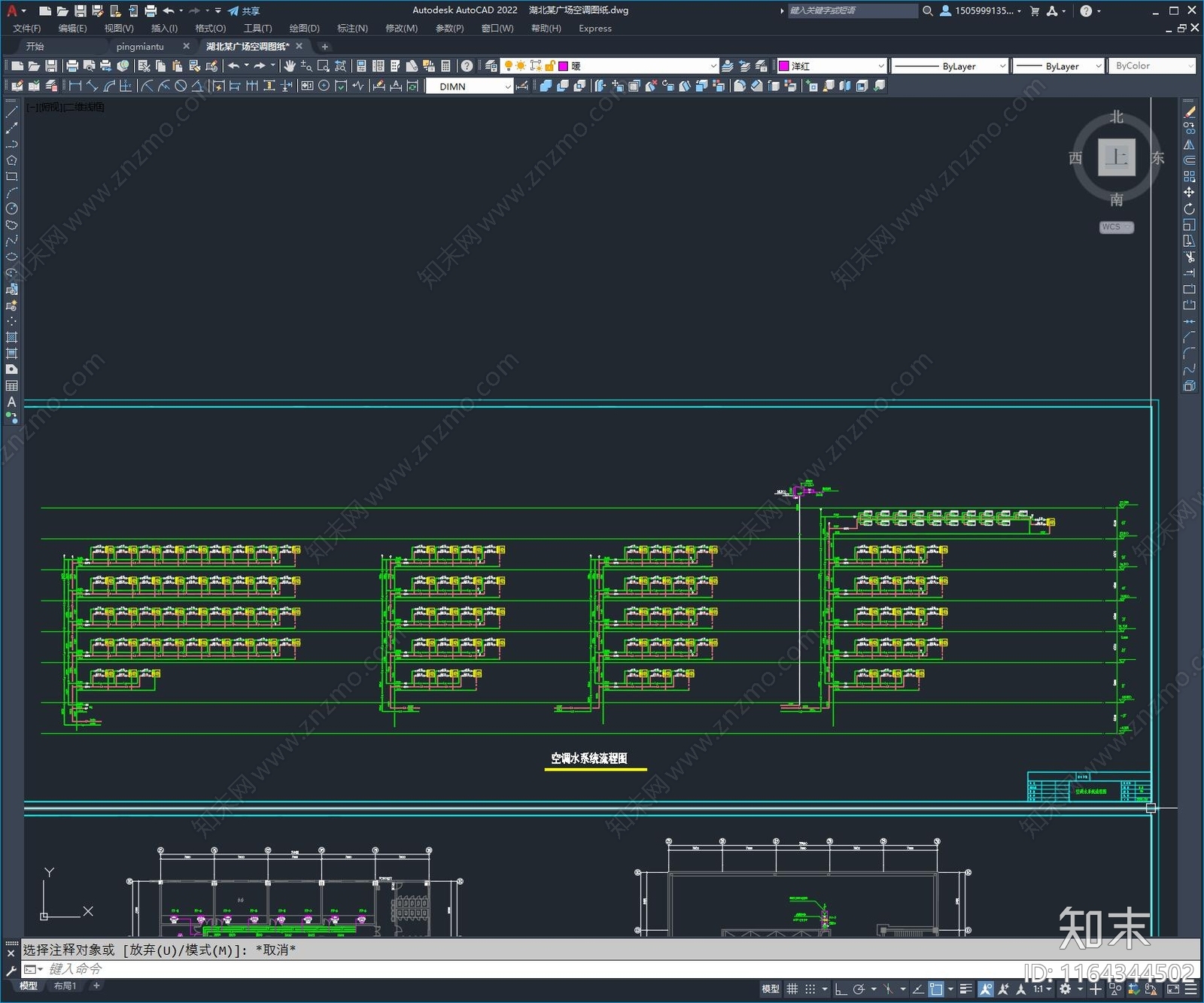Switch to the 布局1 layout tab
Viewport: 1204px width, 1003px height.
65,986
